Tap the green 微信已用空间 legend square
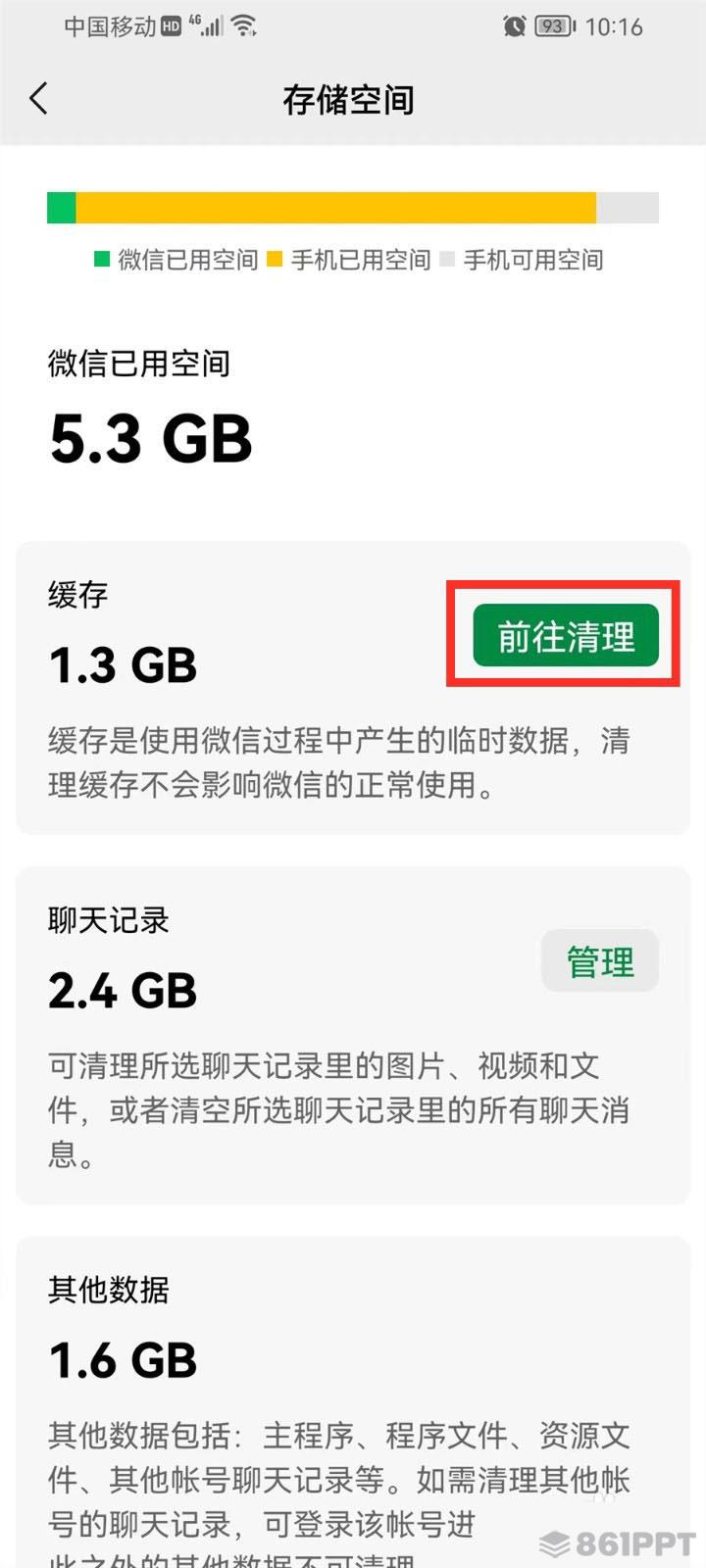The width and height of the screenshot is (706, 1568). point(102,259)
